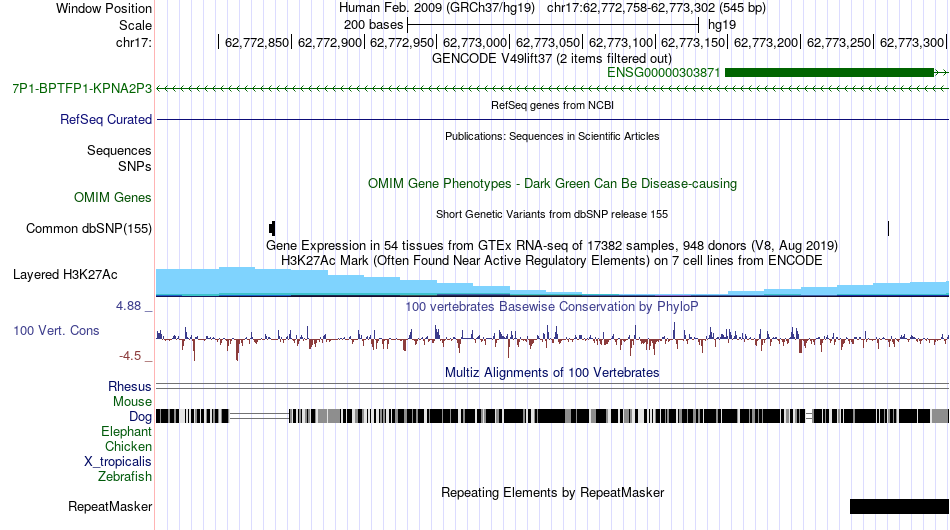
Task: Click Multiz Alignments of 100 Vertebrates title
Action: click(552, 373)
